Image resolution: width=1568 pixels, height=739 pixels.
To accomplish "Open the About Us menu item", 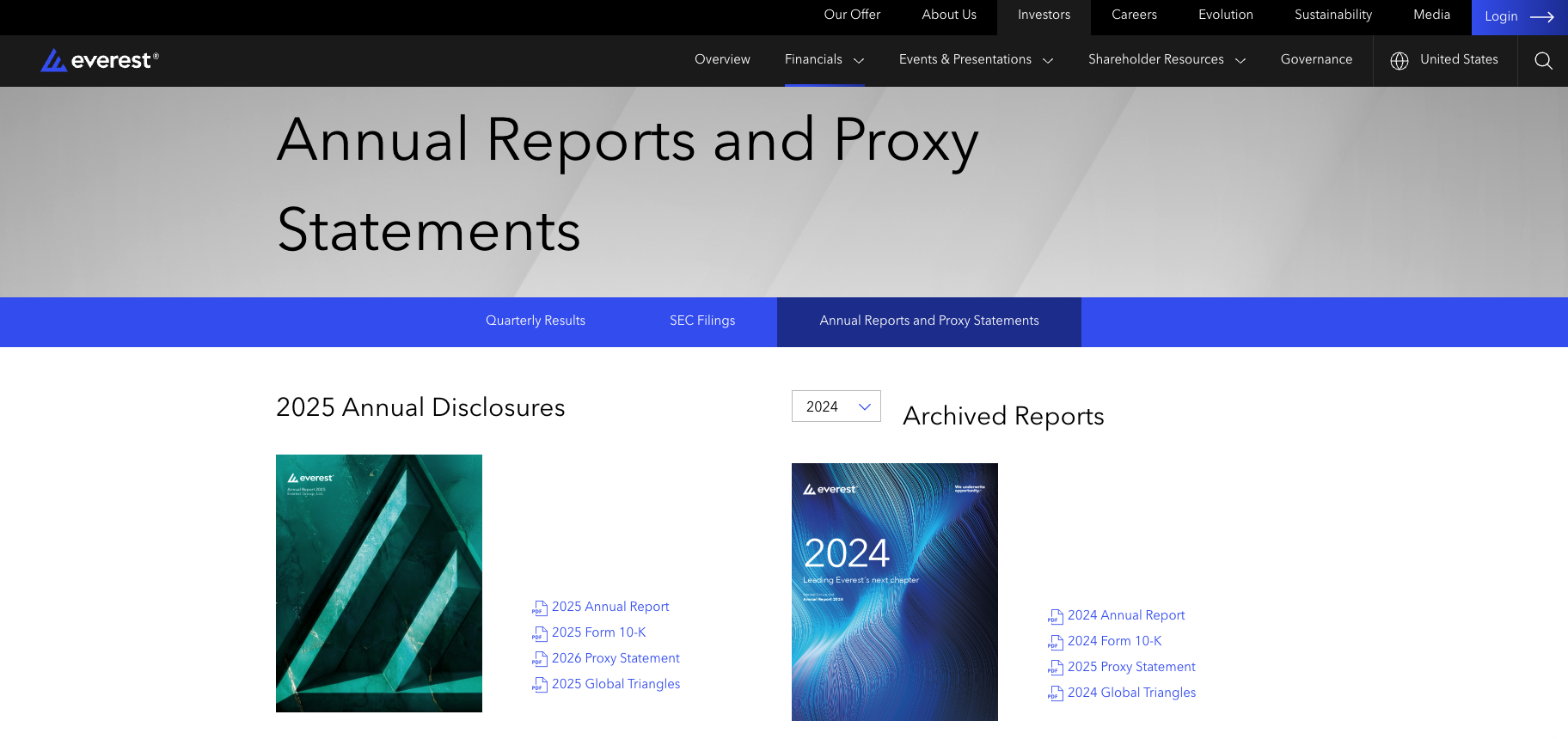I will click(949, 15).
